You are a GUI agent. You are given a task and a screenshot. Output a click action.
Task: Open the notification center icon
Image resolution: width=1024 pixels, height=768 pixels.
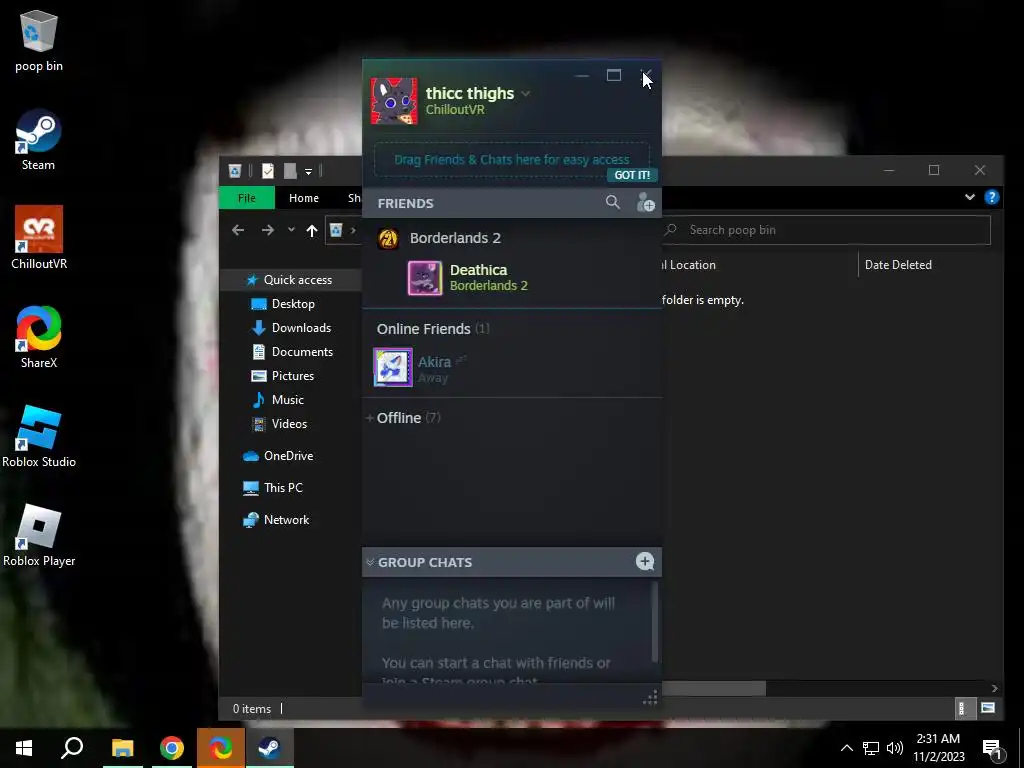click(x=992, y=749)
